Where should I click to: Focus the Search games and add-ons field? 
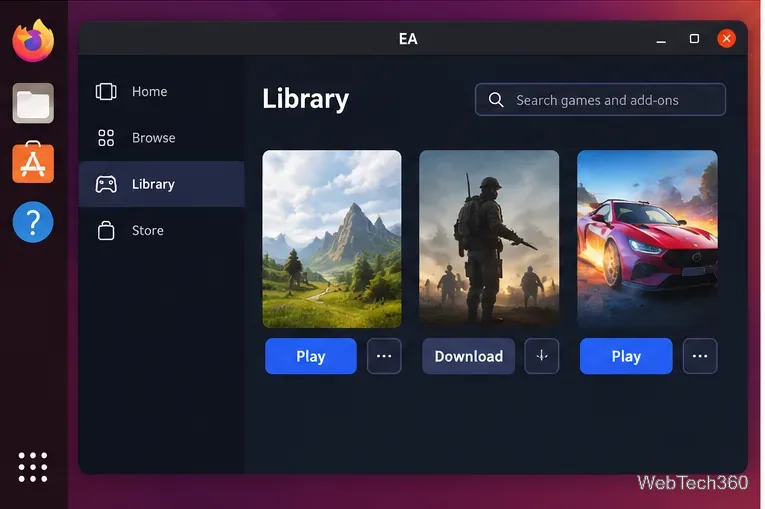[x=600, y=100]
